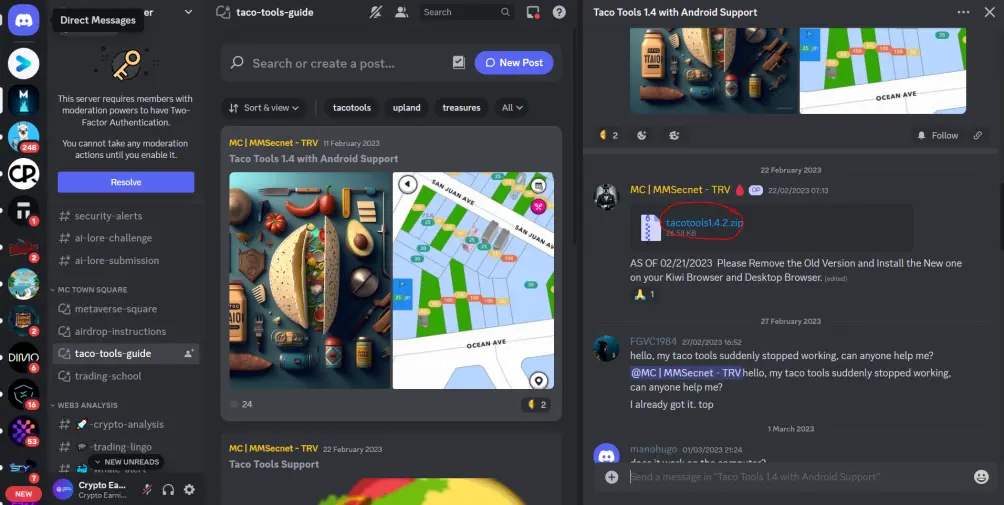Open the server with the 53 badge

coord(24,431)
